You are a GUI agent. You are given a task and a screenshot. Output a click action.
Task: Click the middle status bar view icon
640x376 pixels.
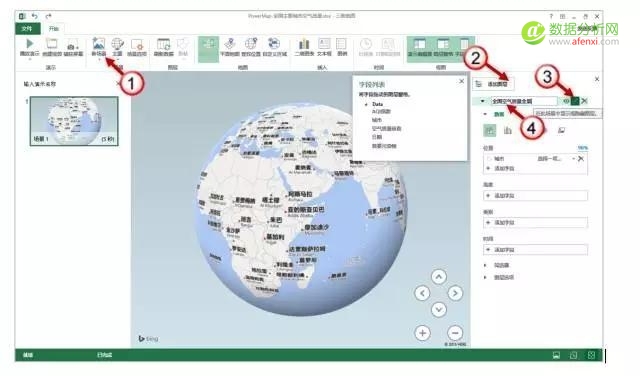[573, 355]
